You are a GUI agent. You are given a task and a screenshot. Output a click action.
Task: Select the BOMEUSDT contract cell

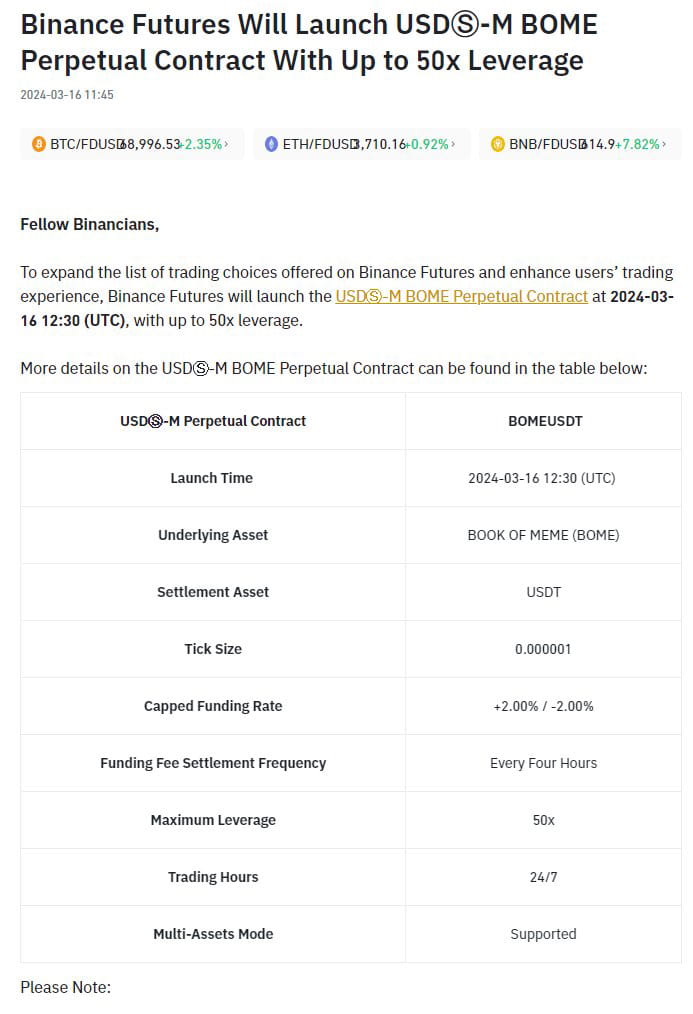point(544,421)
